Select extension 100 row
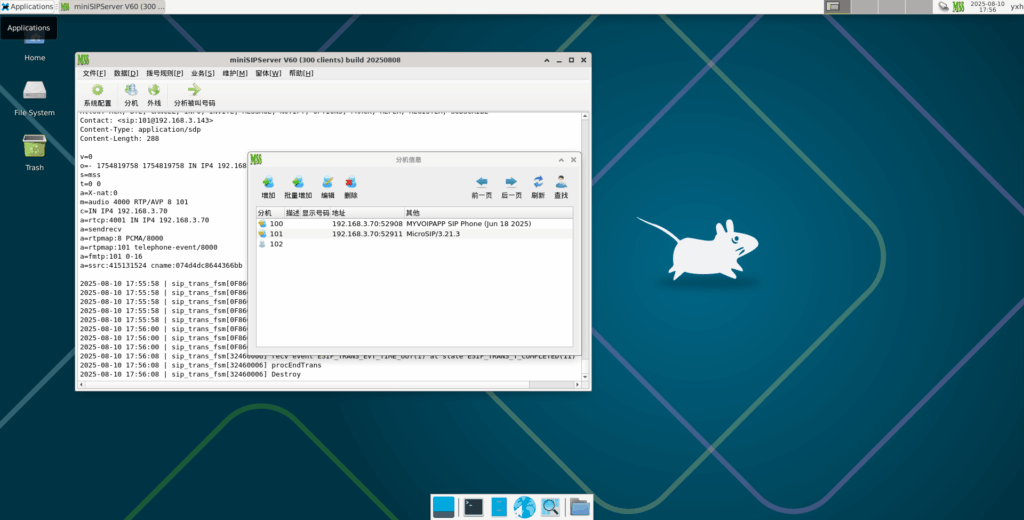 click(415, 223)
